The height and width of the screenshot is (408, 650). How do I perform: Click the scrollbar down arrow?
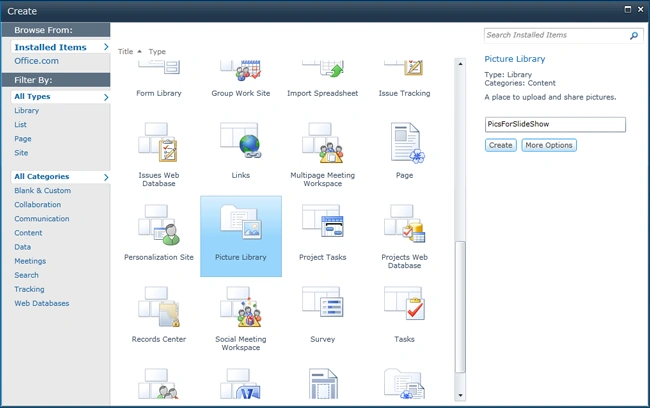tap(460, 396)
